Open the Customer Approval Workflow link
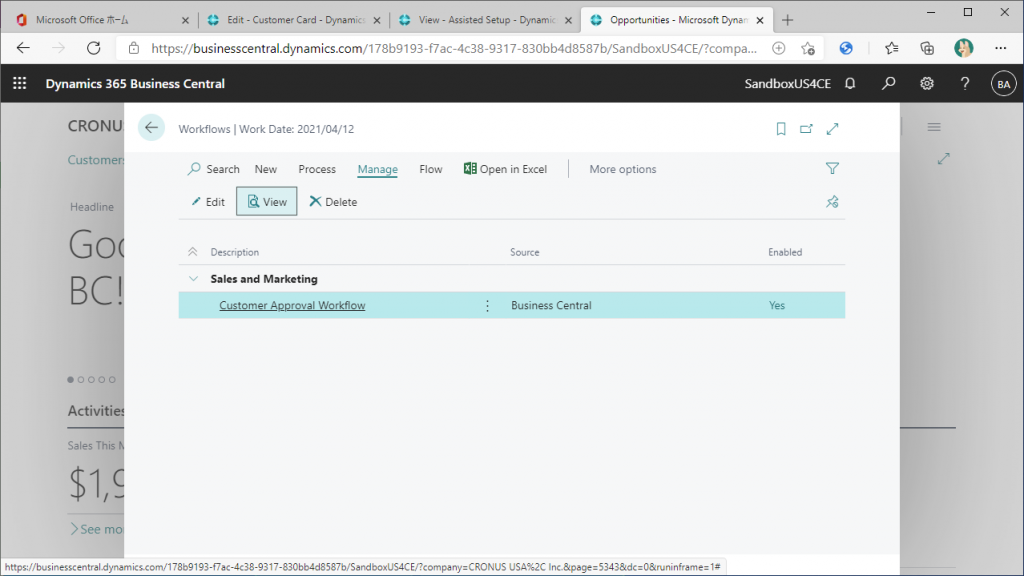The height and width of the screenshot is (576, 1024). pos(292,306)
